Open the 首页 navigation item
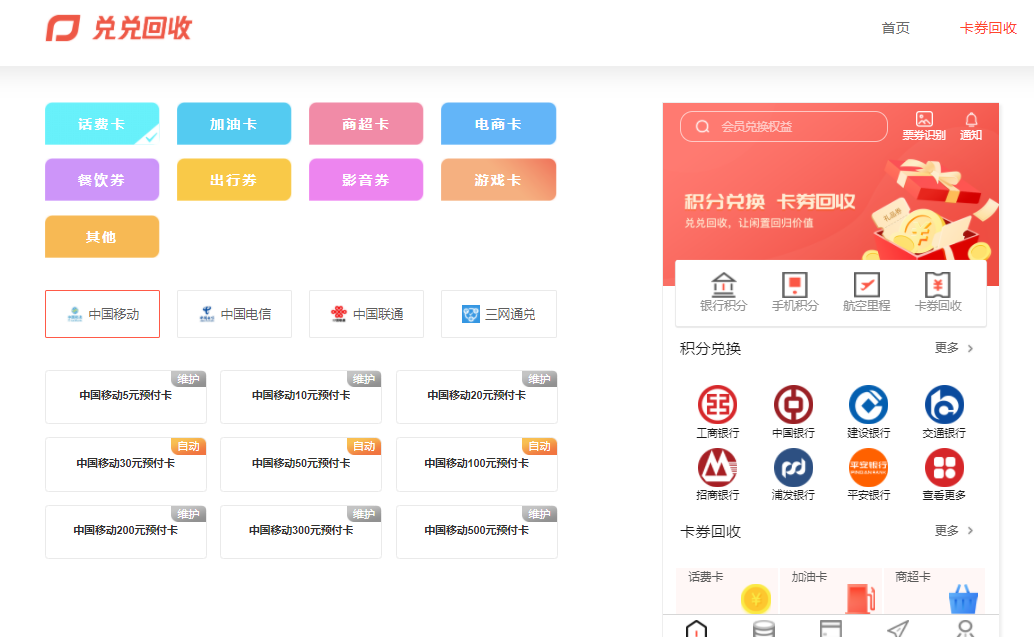Screen dimensions: 1034x637 pyautogui.click(x=896, y=28)
